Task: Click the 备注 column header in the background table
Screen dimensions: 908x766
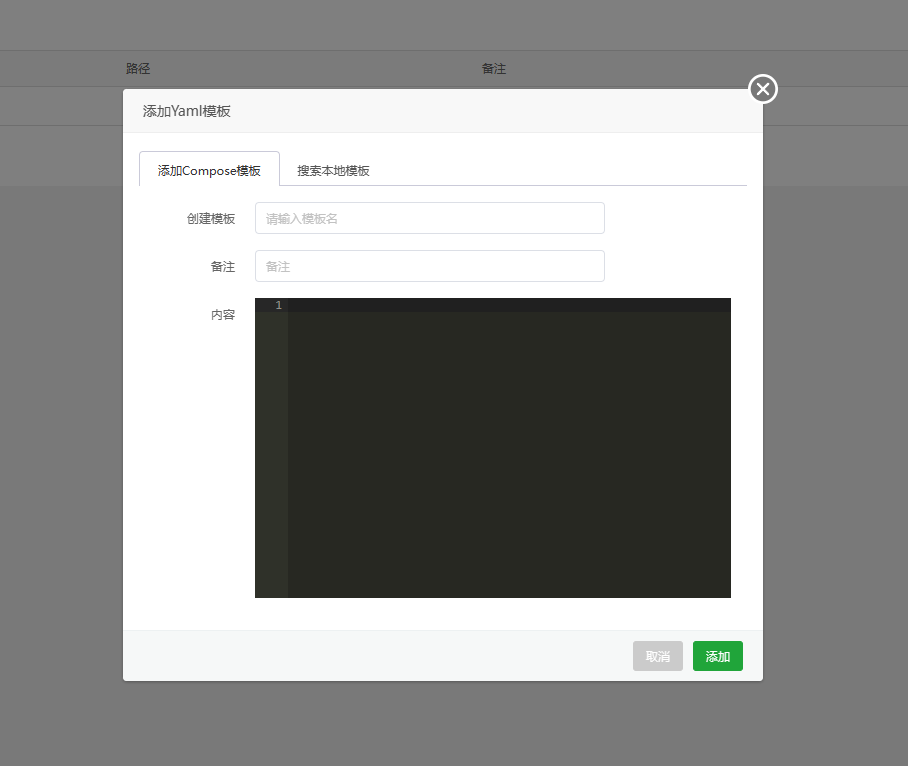Action: 494,69
